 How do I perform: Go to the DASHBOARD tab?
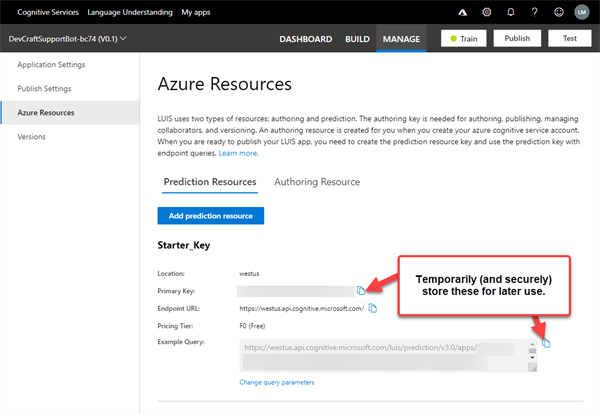pos(305,39)
